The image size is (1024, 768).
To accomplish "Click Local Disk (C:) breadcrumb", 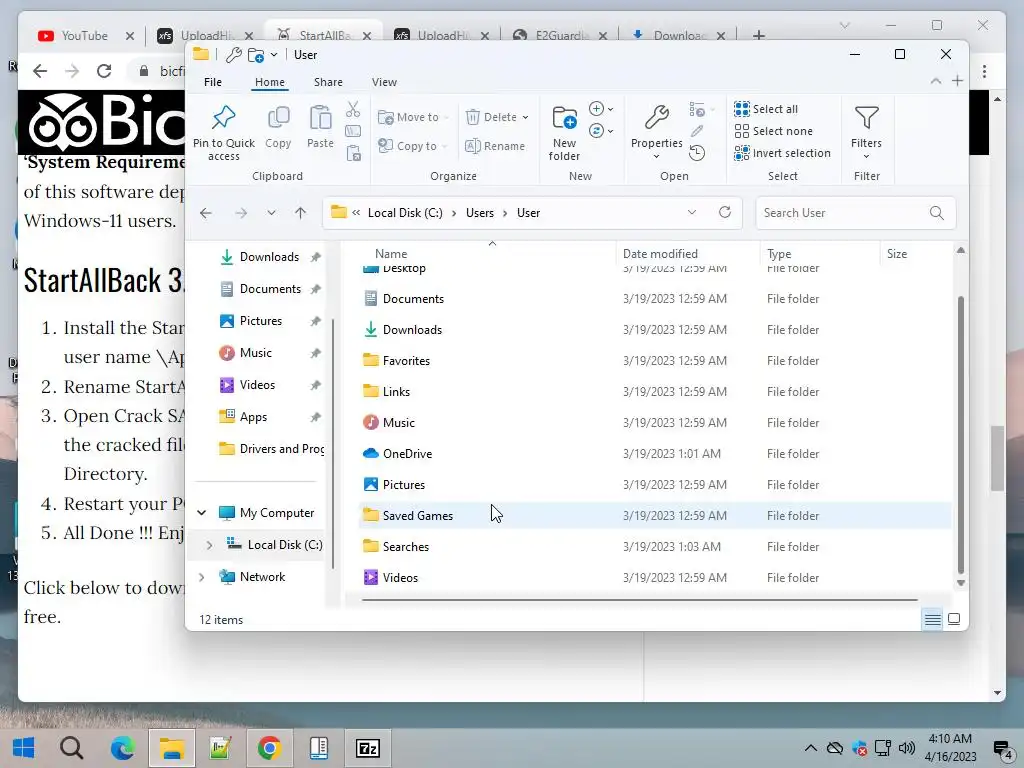I will point(405,213).
